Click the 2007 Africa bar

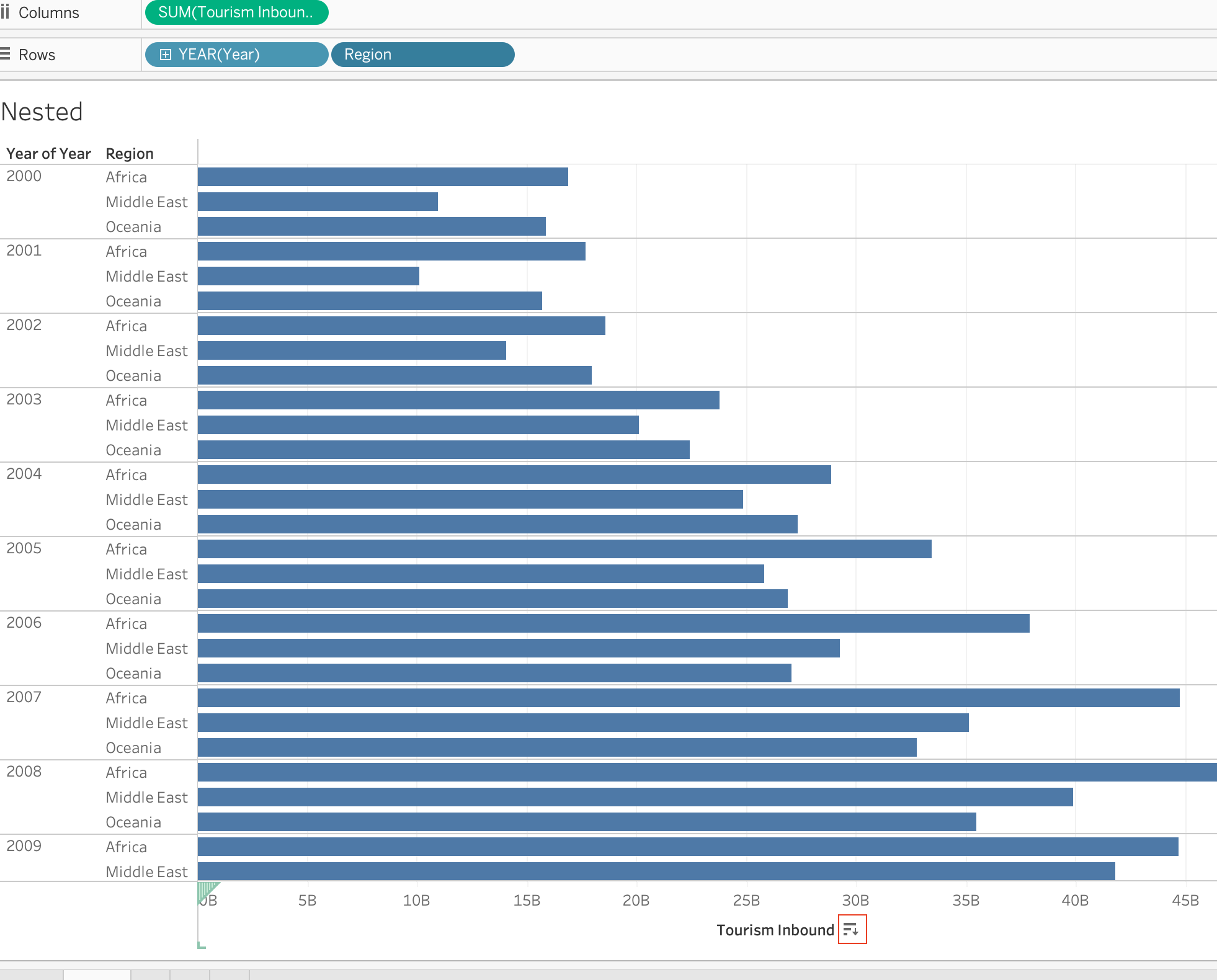pyautogui.click(x=689, y=698)
